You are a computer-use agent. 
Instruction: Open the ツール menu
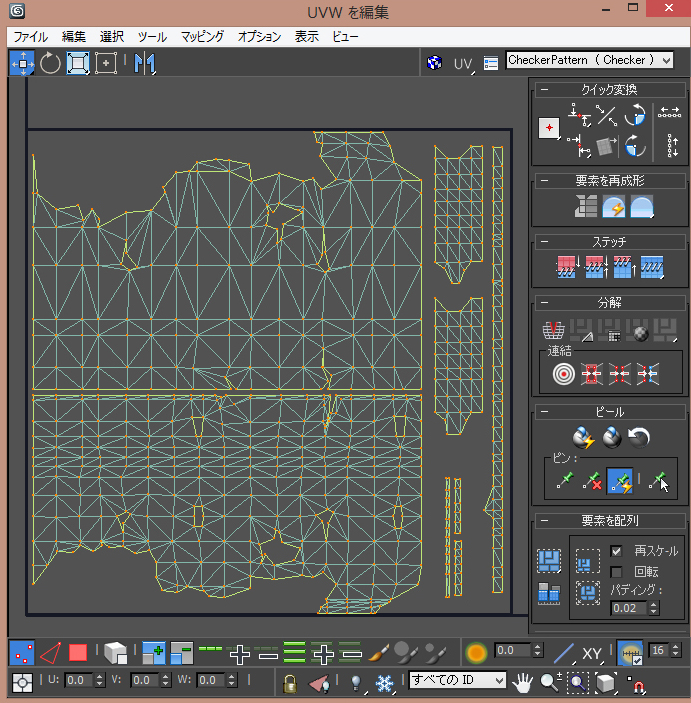click(152, 36)
